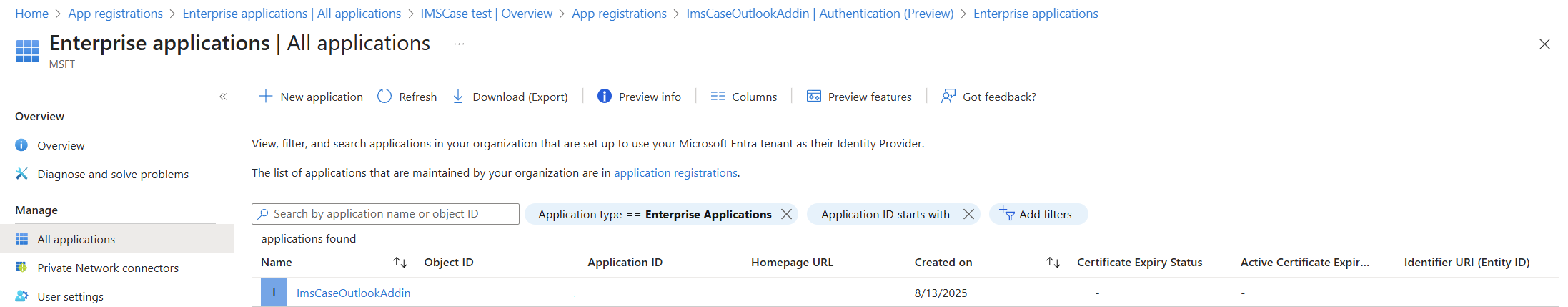Click the Overview info icon in sidebar

click(x=22, y=145)
